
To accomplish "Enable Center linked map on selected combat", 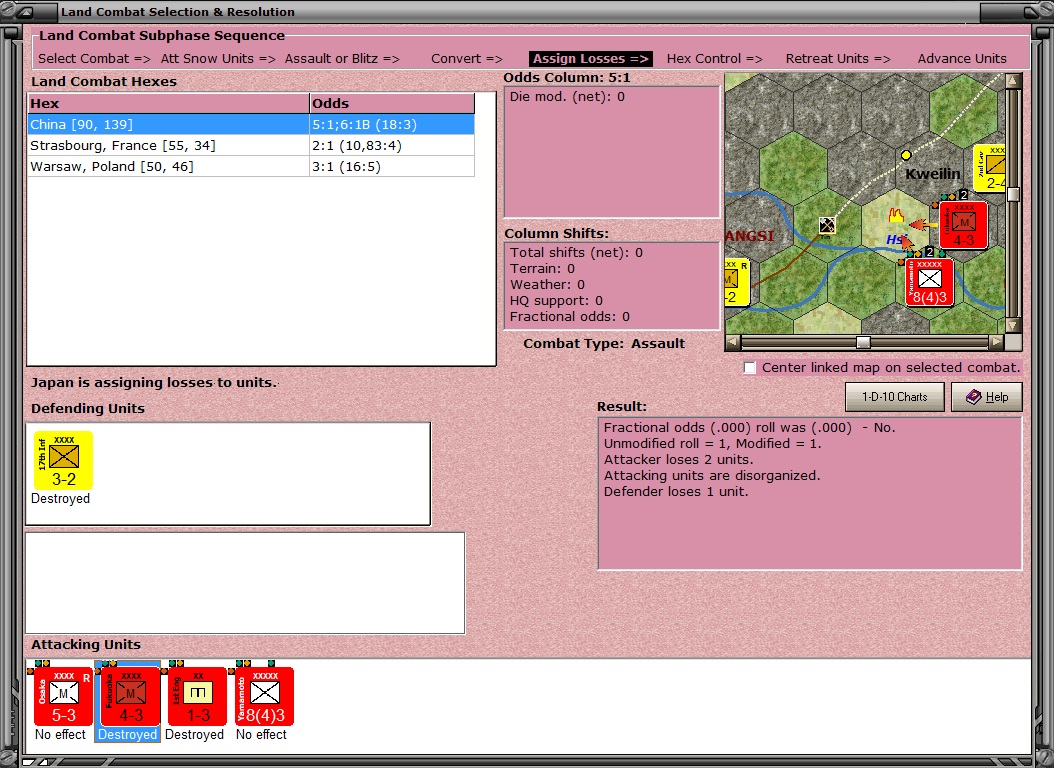I will [749, 368].
